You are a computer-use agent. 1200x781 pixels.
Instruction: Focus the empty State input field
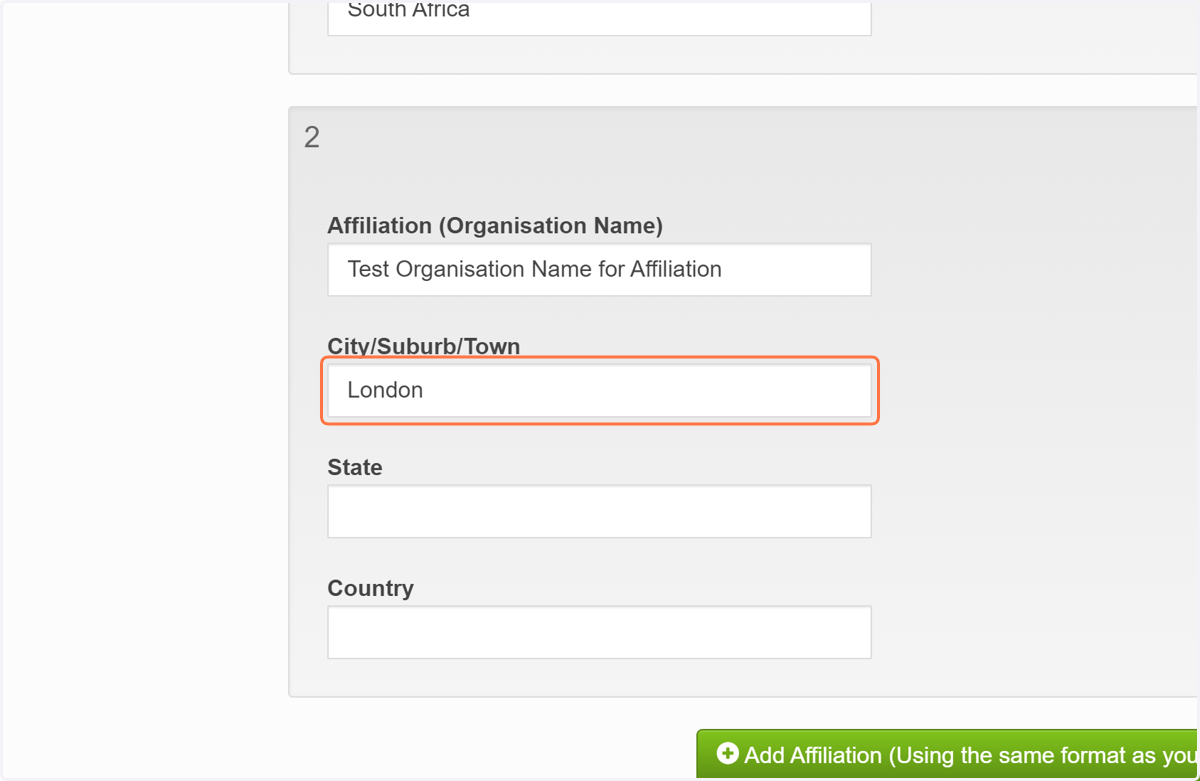599,511
